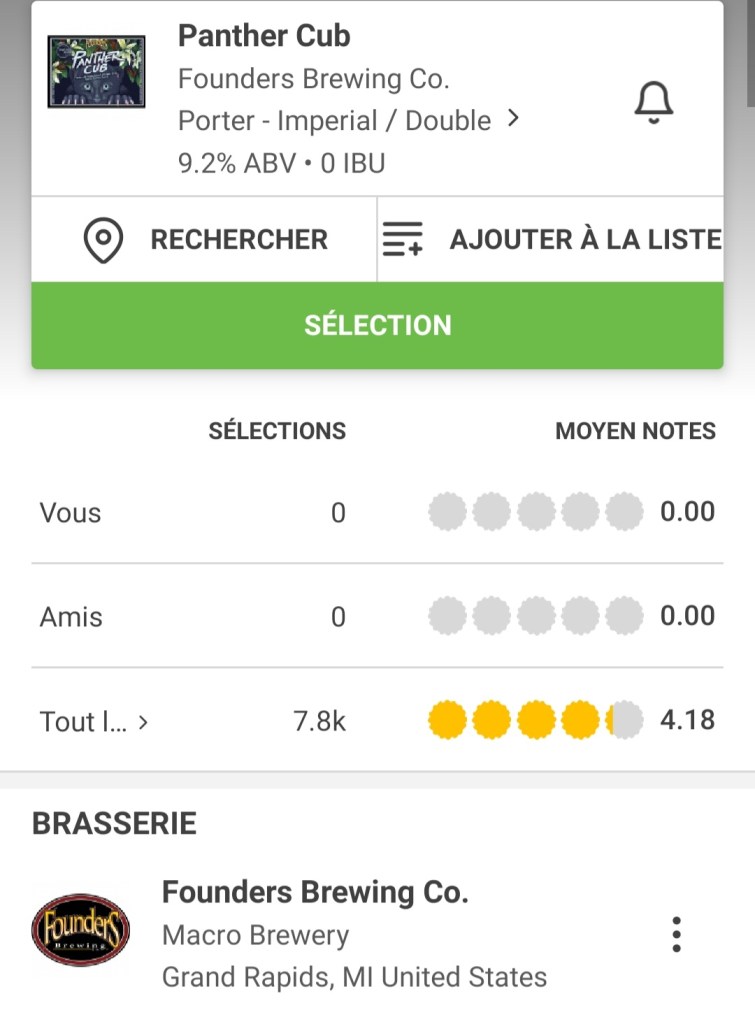
Task: Tap the 7.8k selections count
Action: tap(319, 722)
